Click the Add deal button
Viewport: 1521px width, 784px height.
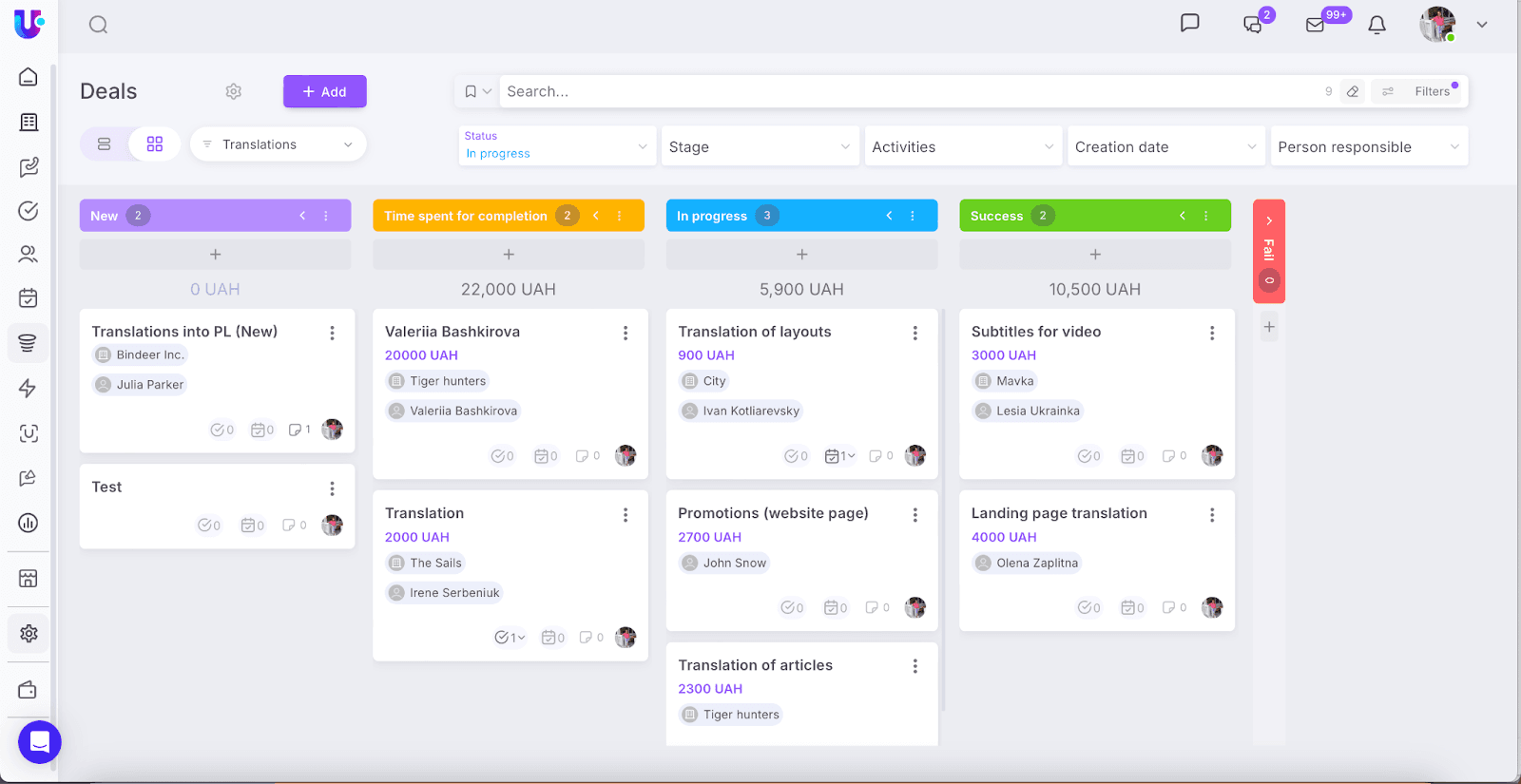coord(325,91)
